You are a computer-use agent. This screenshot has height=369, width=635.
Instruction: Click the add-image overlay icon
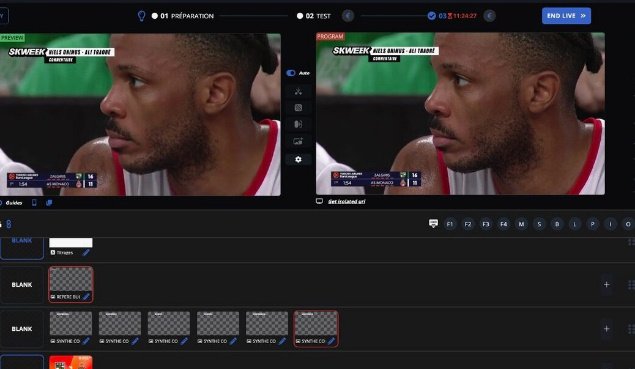[298, 141]
